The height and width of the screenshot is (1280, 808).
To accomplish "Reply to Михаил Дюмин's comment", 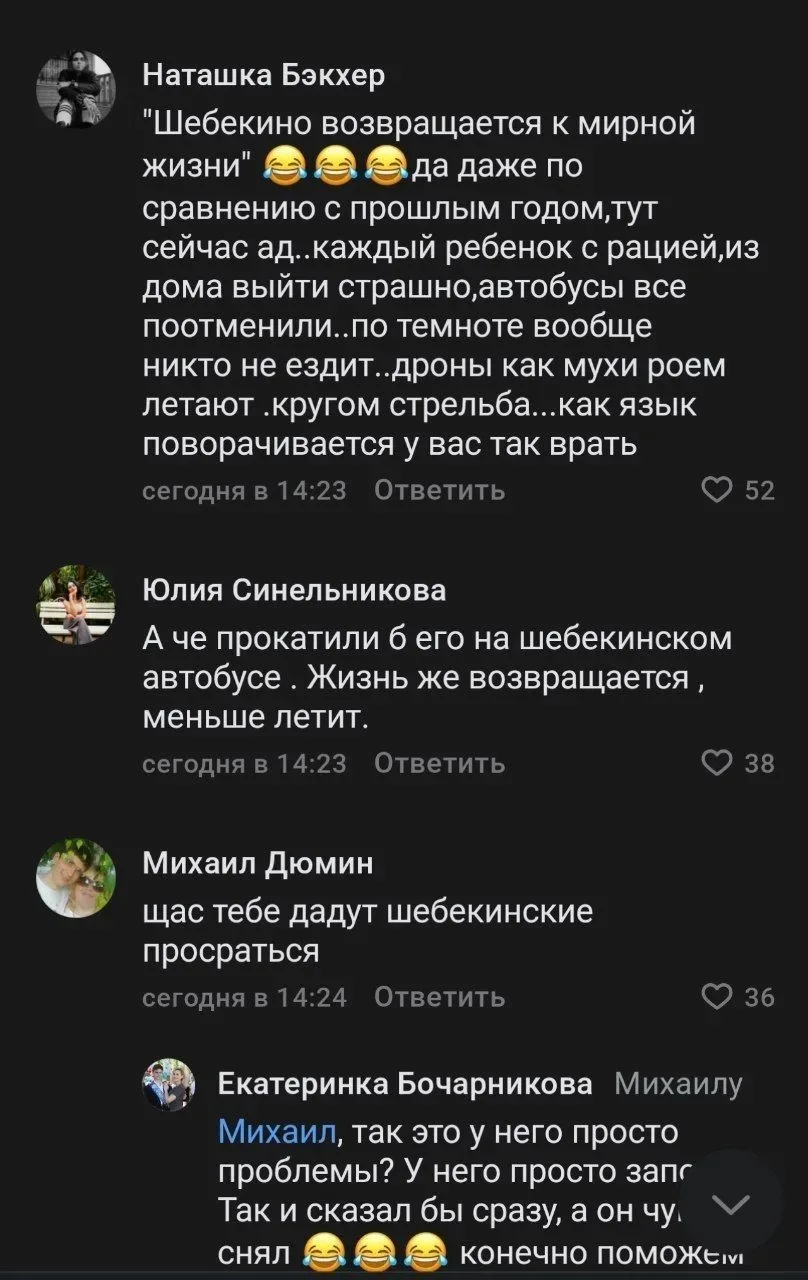I will tap(440, 997).
